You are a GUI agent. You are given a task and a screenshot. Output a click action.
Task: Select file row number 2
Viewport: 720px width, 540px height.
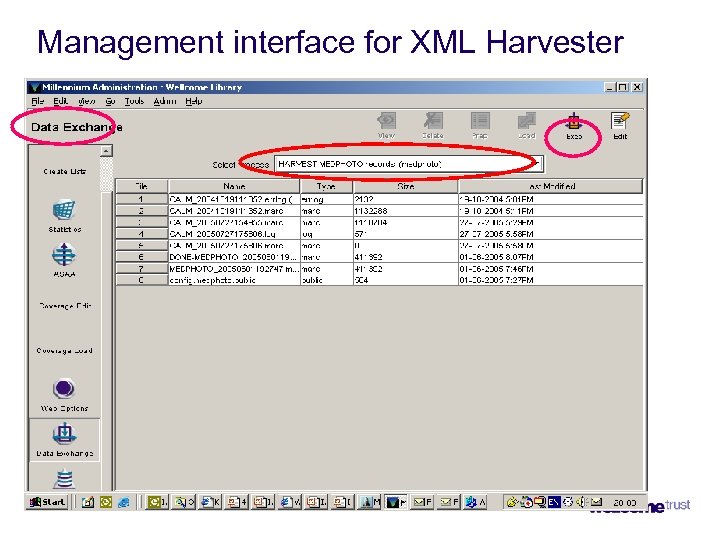click(141, 211)
